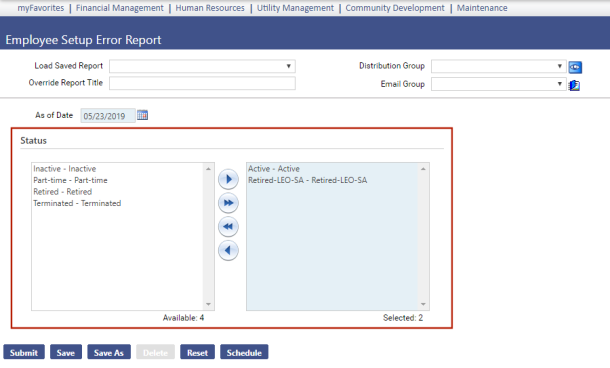Open the Maintenance menu

pyautogui.click(x=482, y=8)
